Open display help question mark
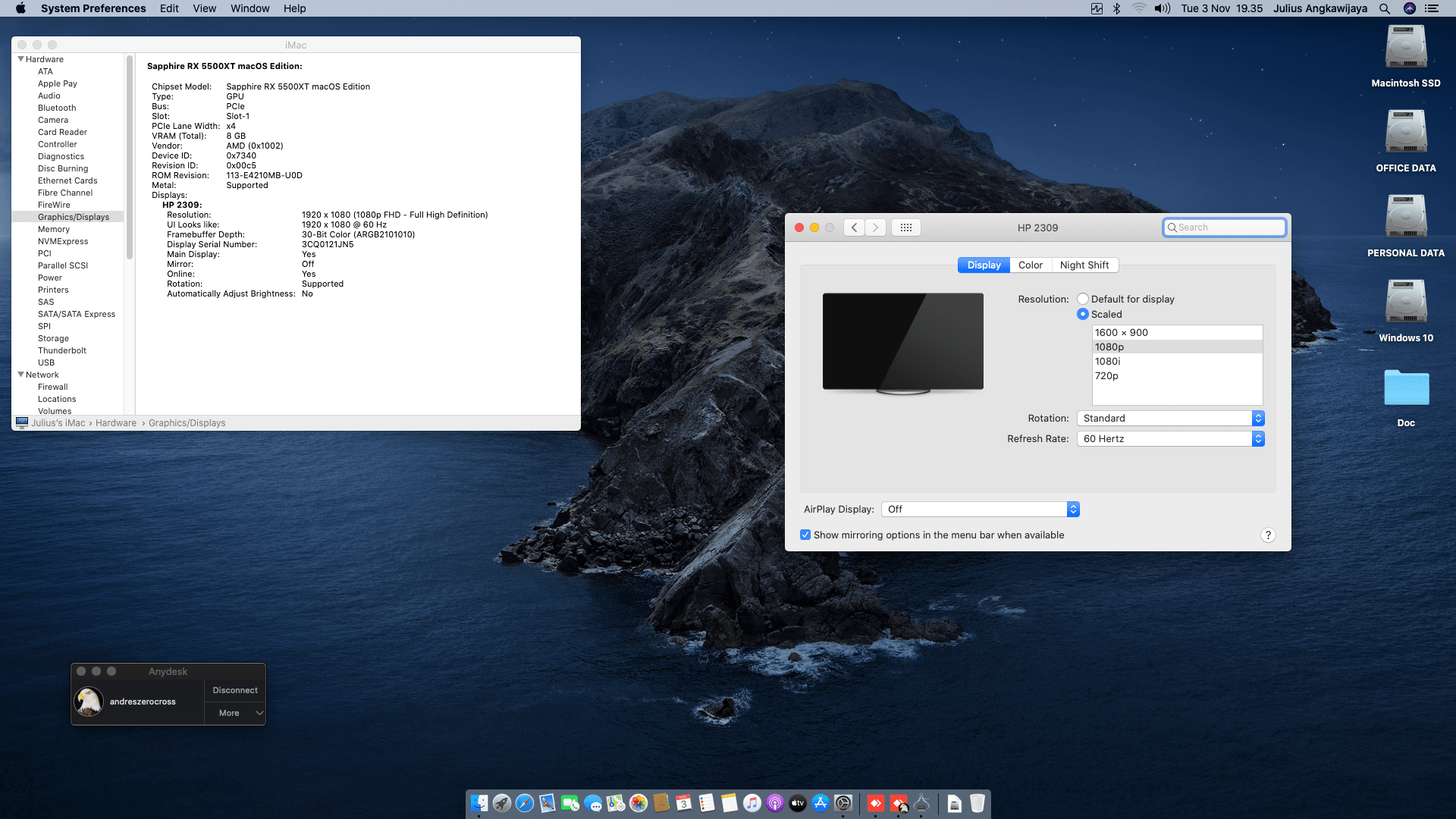The image size is (1456, 819). coord(1268,535)
